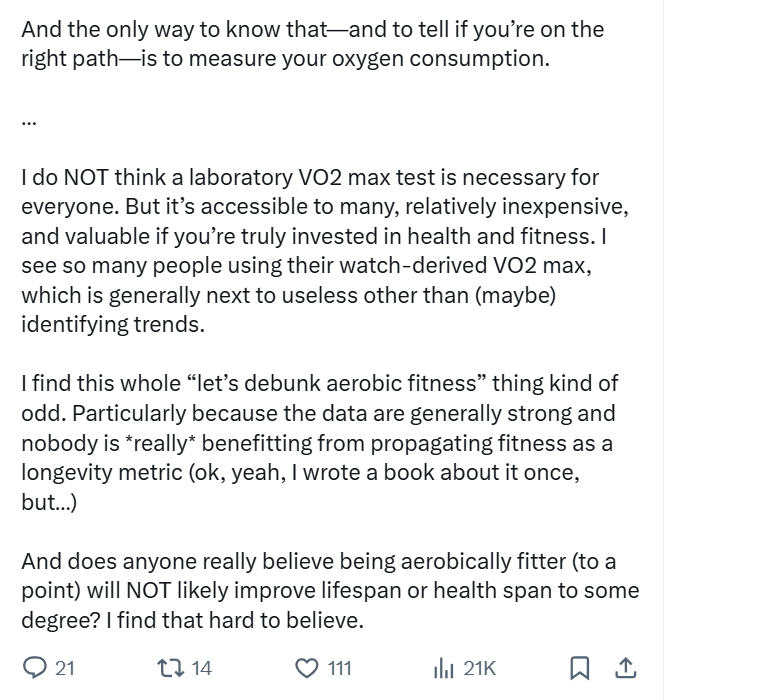Viewport: 758px width, 700px height.
Task: Bookmark this post
Action: [x=580, y=667]
